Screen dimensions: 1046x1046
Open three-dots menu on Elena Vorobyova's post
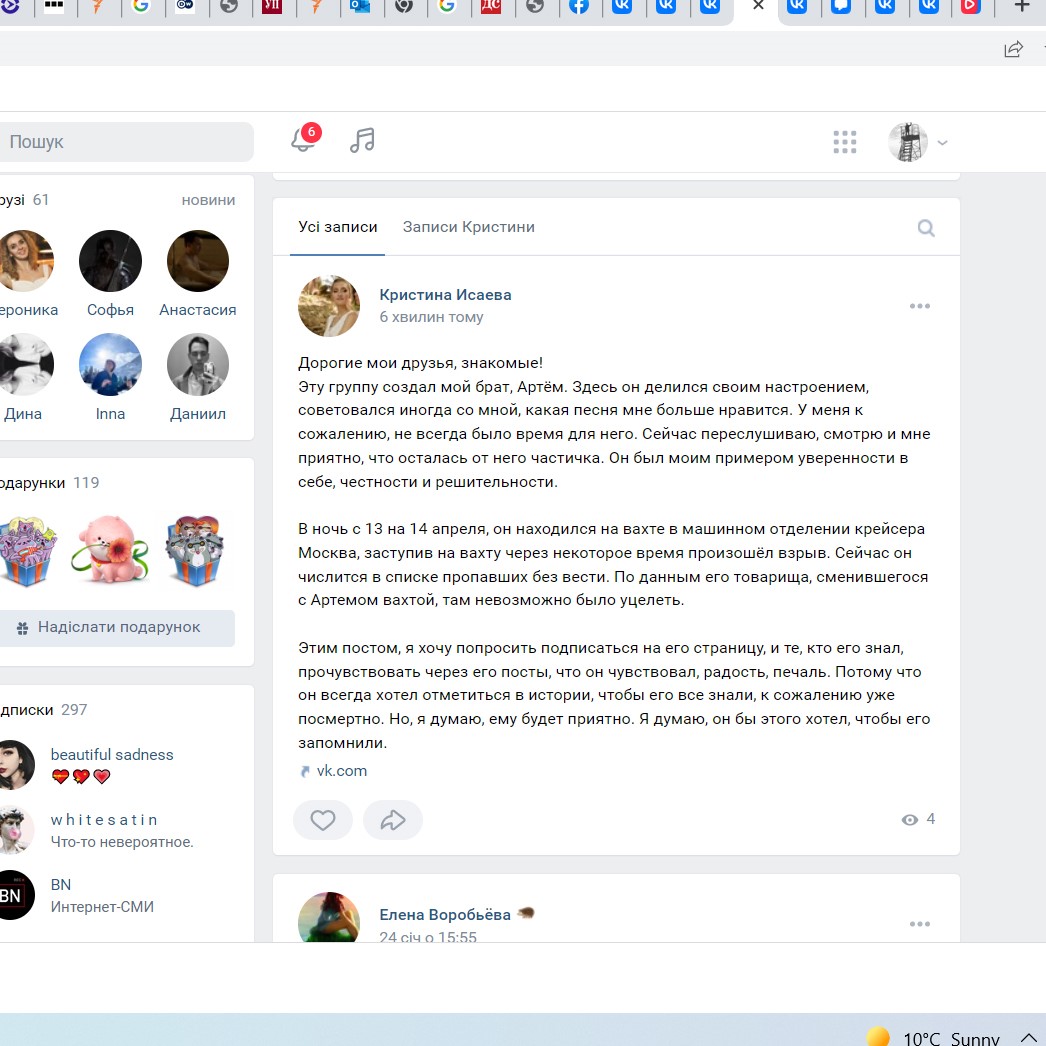click(919, 924)
